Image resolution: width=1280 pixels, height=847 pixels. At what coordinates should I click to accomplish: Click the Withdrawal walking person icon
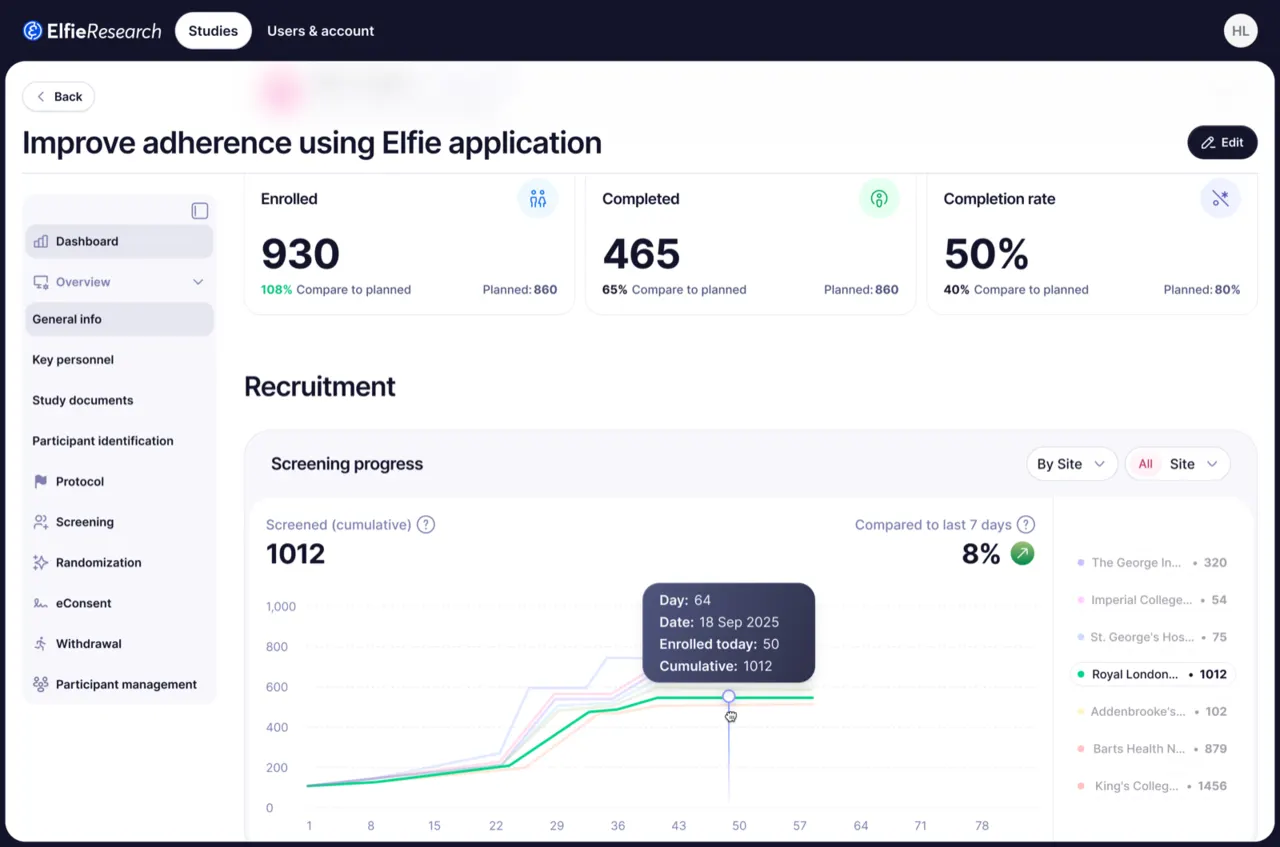[x=41, y=644]
